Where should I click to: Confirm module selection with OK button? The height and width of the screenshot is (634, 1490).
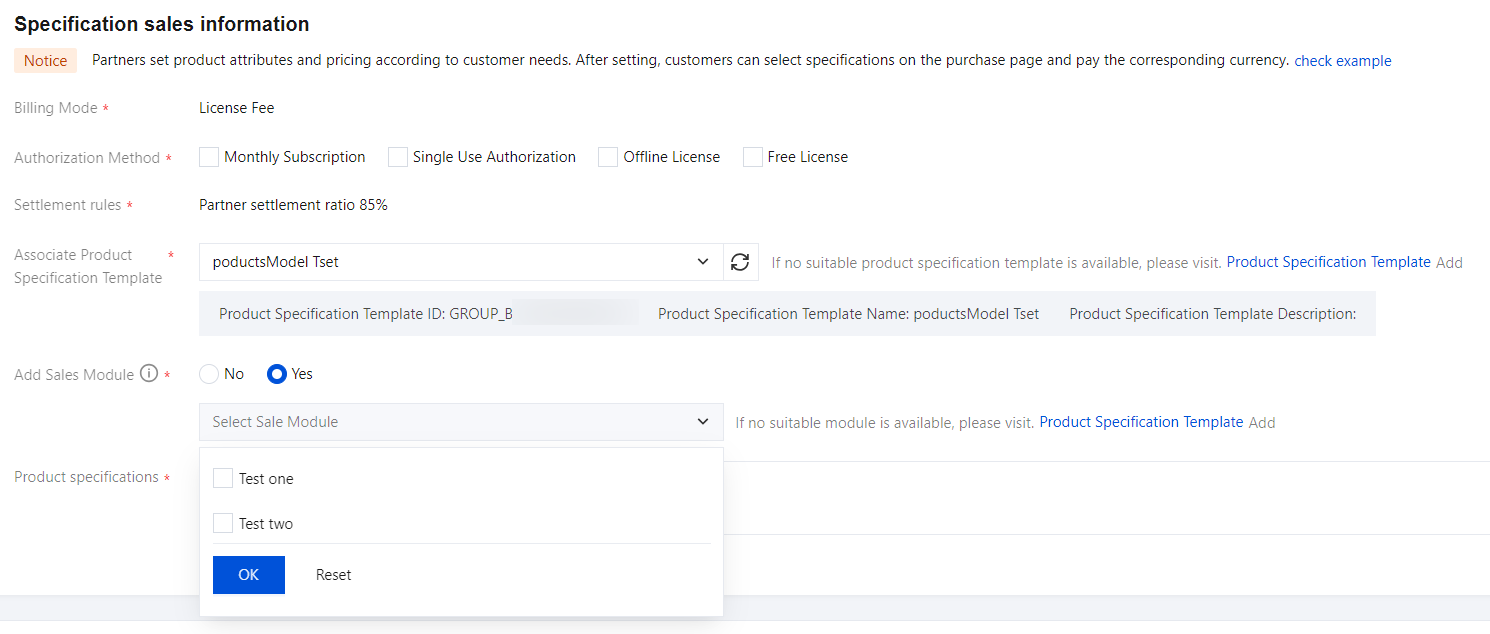pyautogui.click(x=248, y=574)
